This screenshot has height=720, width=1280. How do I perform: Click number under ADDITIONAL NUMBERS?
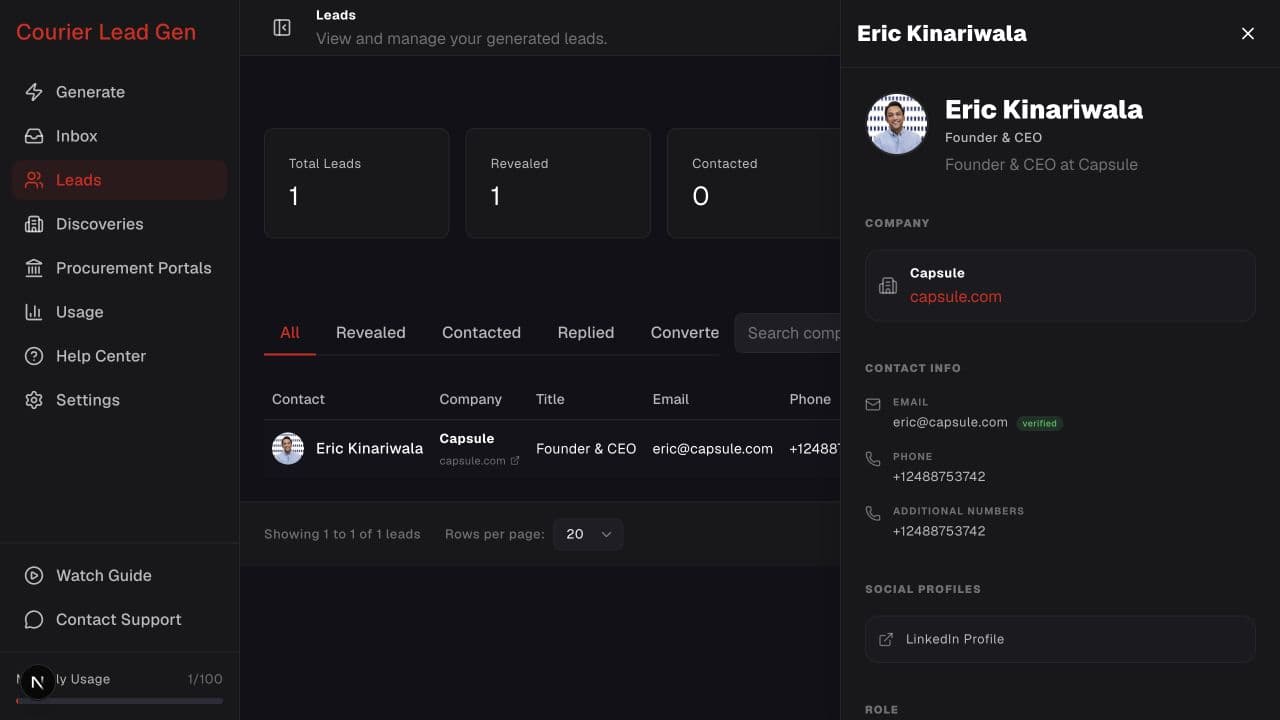pos(939,531)
